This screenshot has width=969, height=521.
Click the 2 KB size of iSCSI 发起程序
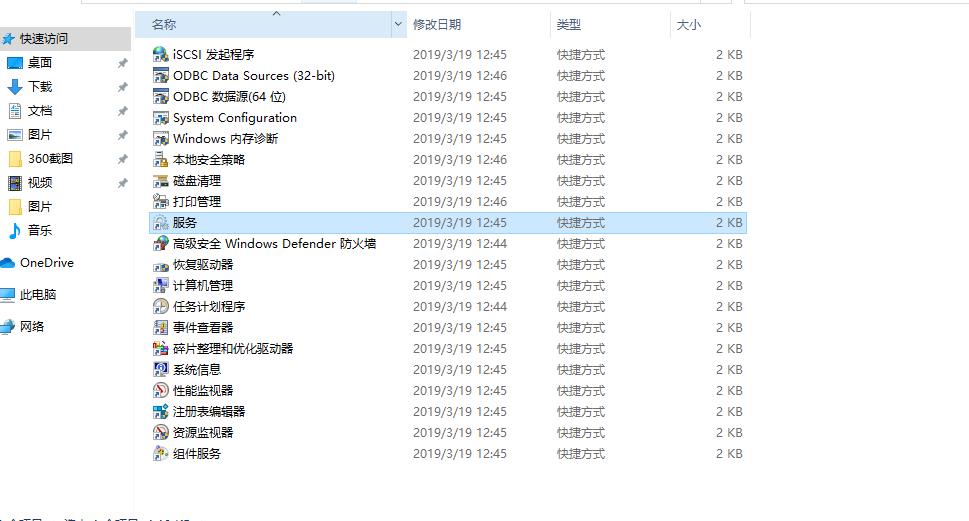point(729,54)
